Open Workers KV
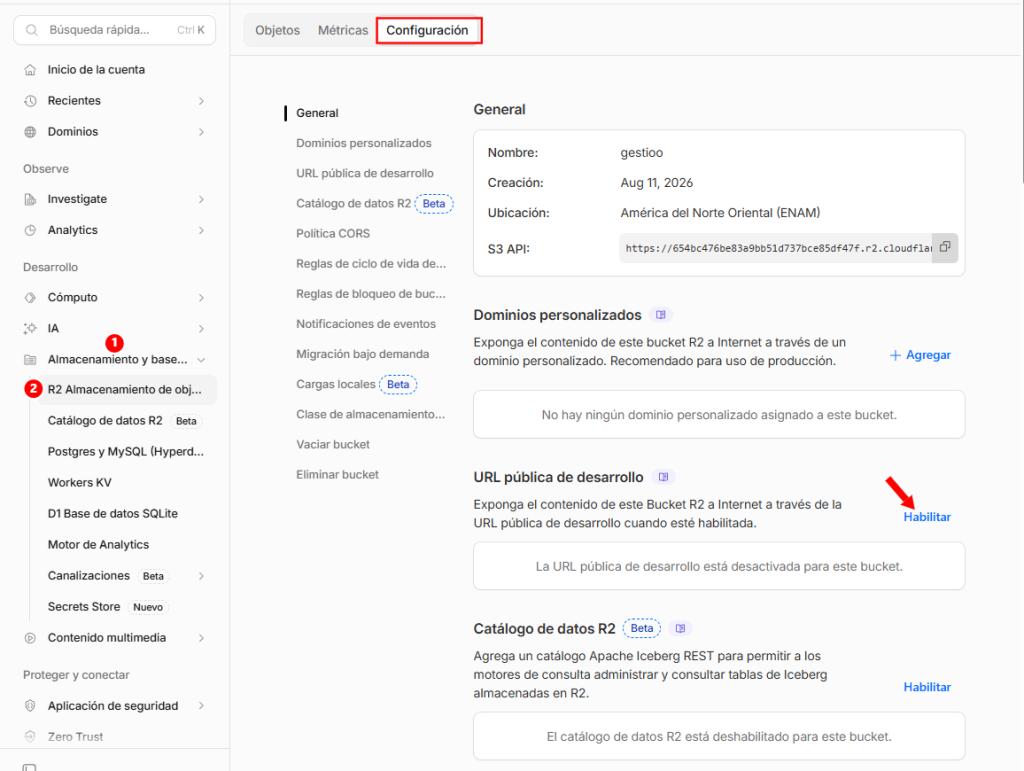Screen dimensions: 1024x771 pyautogui.click(x=80, y=482)
